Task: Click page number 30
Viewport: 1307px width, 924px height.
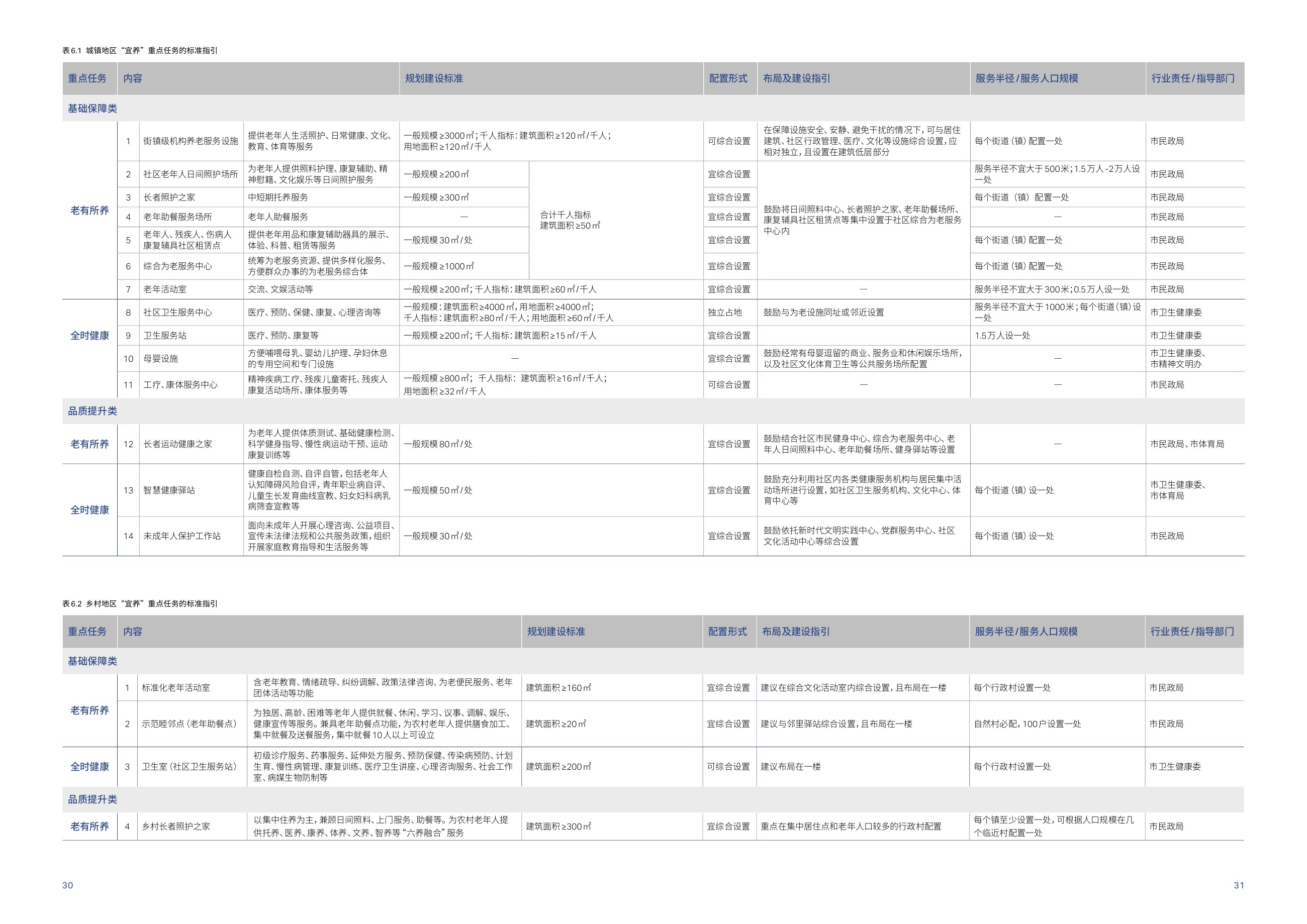Action: tap(68, 885)
